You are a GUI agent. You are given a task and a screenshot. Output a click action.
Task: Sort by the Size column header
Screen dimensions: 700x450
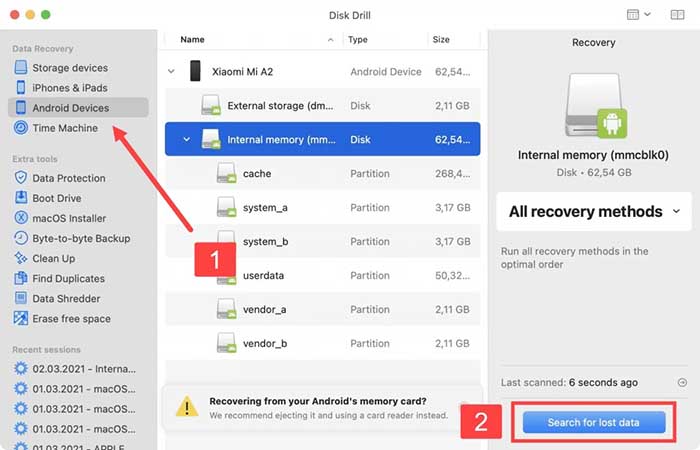click(x=441, y=39)
